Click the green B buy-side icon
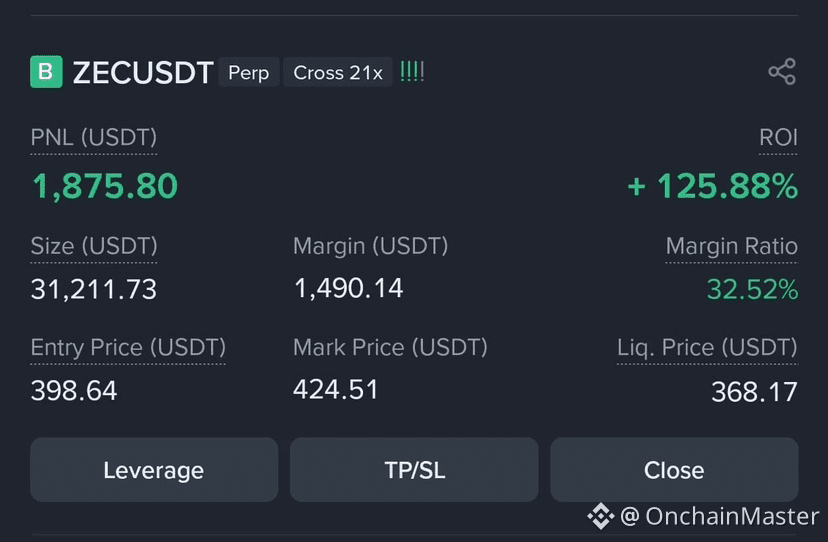The image size is (828, 542). click(46, 72)
